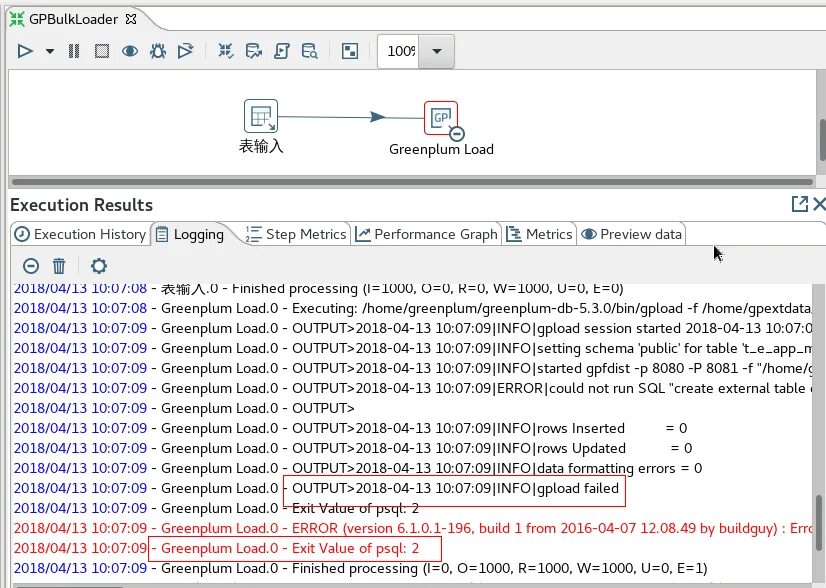Clear the log with the trash icon
Viewport: 826px width, 588px height.
59,266
